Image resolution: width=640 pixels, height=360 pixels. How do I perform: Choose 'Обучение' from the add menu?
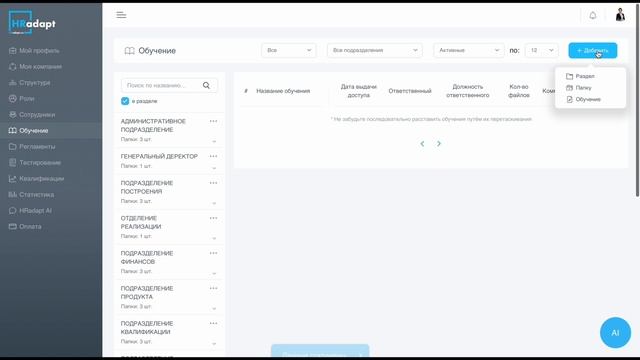click(x=584, y=99)
